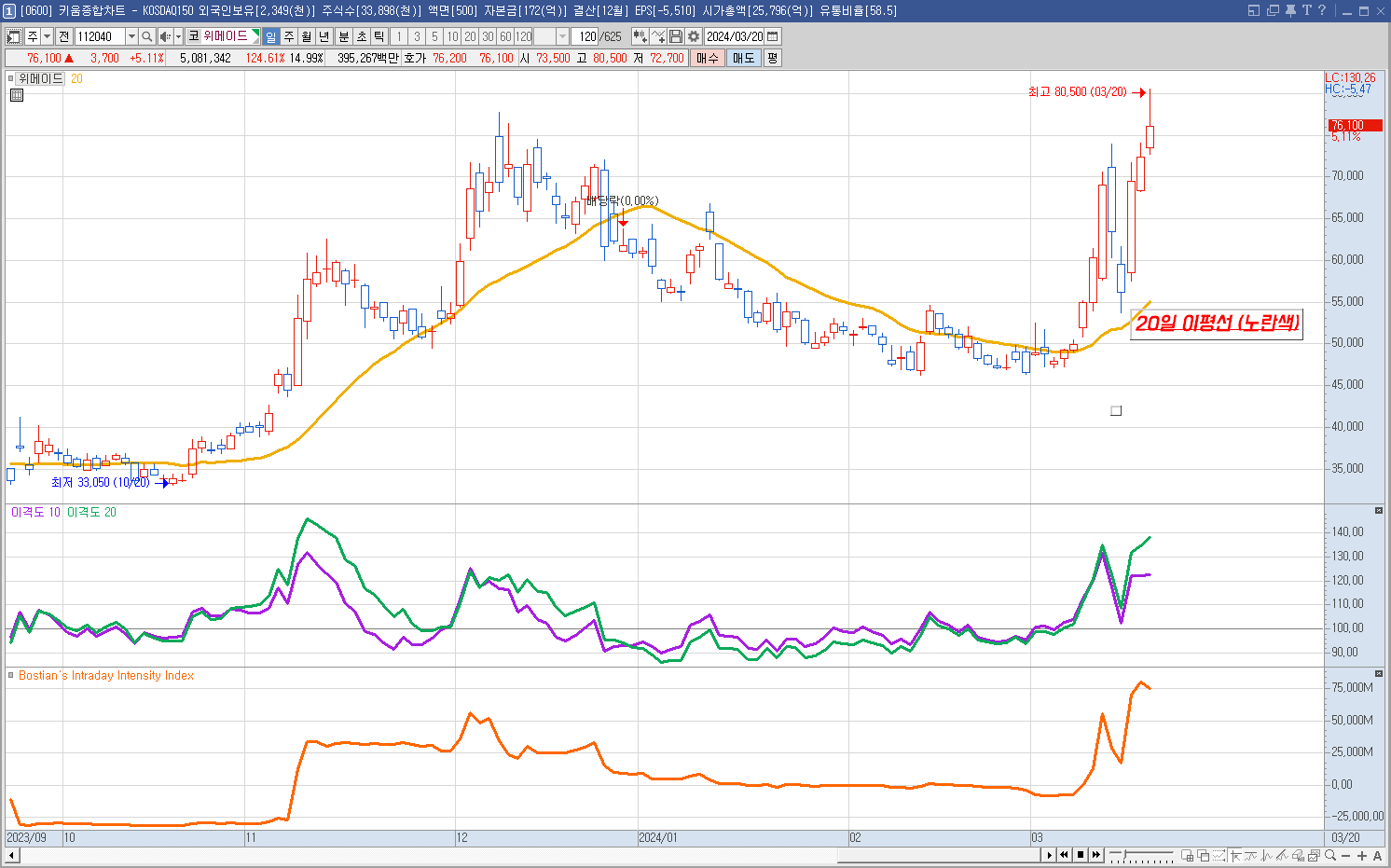
Task: Click the fast-forward button in bottom controls
Action: click(1096, 855)
